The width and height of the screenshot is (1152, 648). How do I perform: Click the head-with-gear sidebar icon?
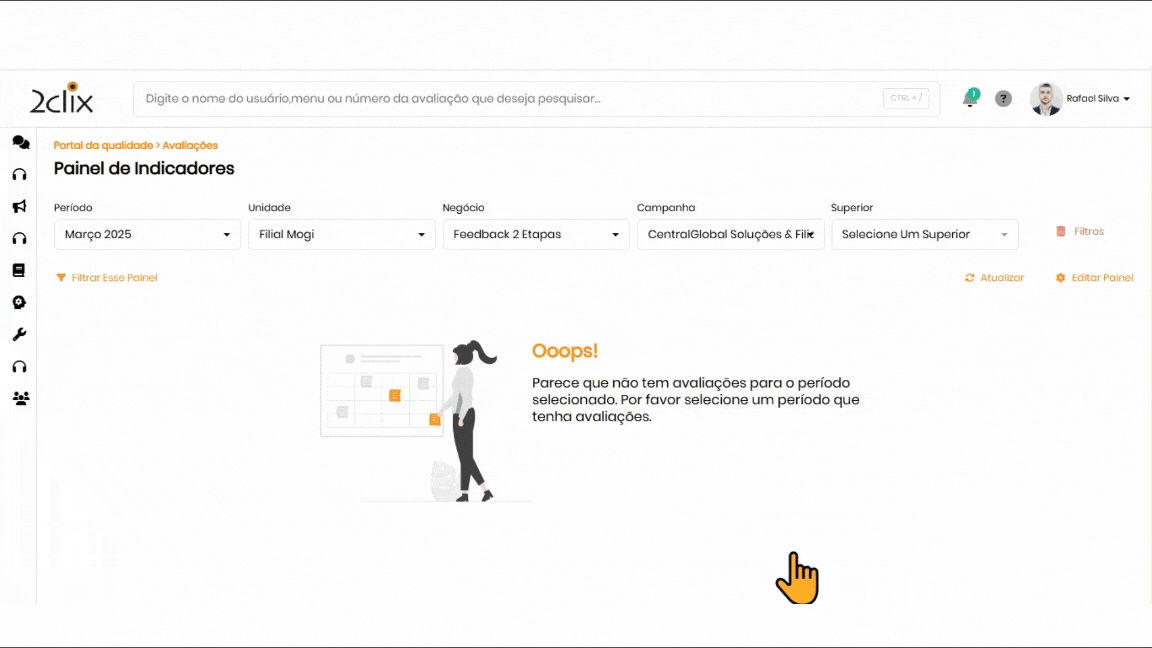pos(19,302)
